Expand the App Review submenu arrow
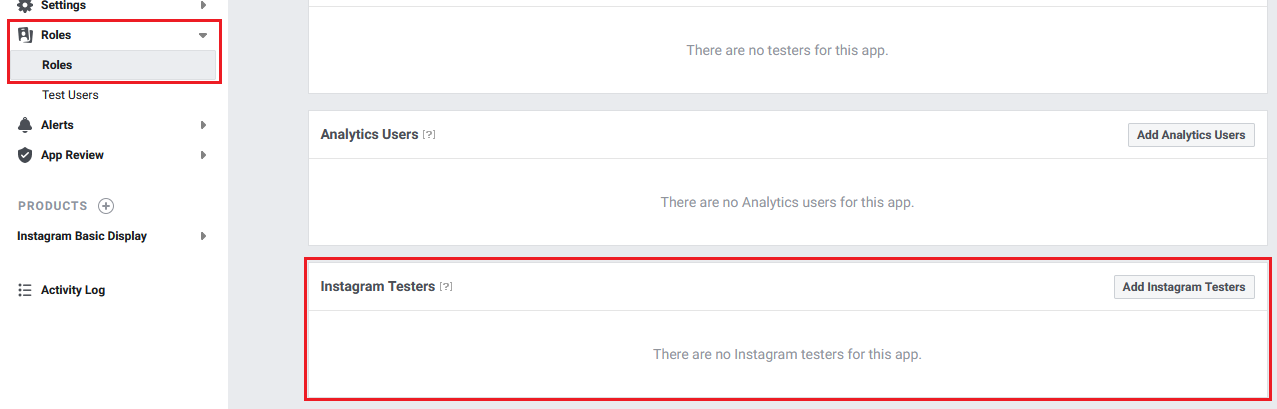Image resolution: width=1277 pixels, height=409 pixels. click(x=203, y=155)
